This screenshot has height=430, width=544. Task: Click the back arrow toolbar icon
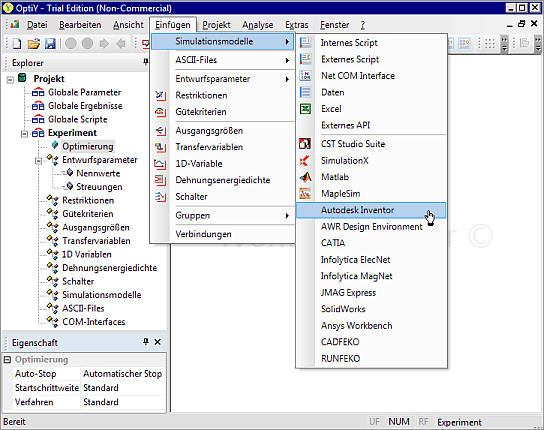pos(121,44)
